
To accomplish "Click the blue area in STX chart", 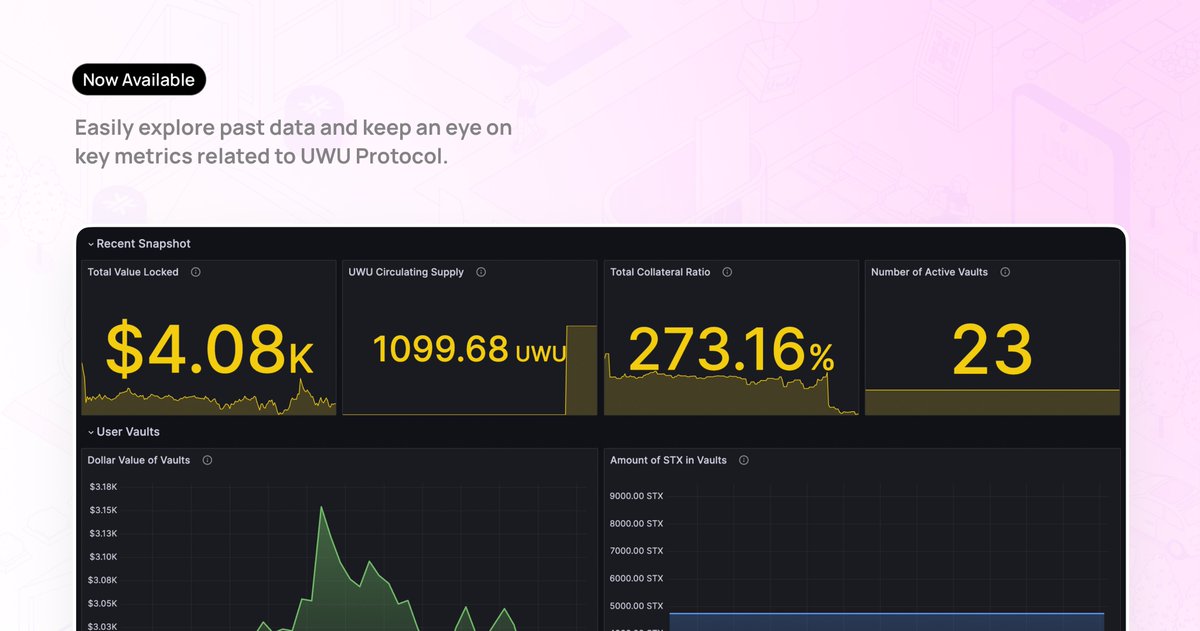I will point(887,622).
